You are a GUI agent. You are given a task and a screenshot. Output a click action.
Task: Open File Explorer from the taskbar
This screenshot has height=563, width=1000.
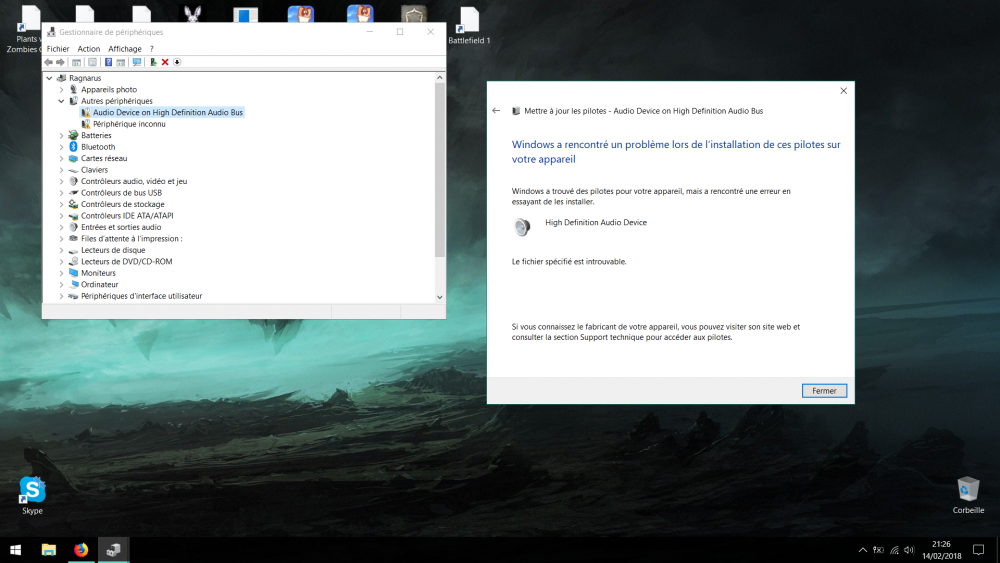48,549
